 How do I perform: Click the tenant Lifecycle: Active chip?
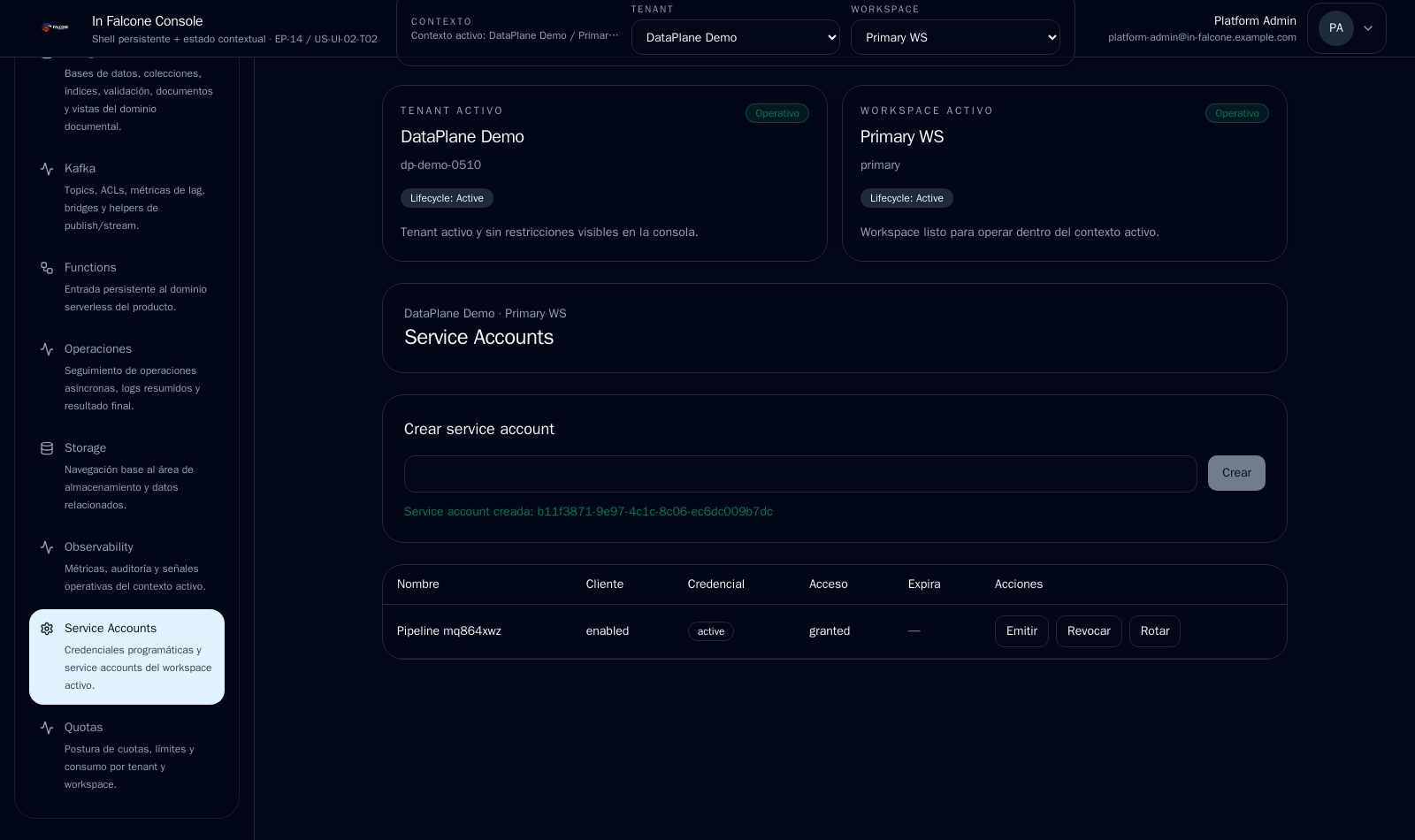(447, 198)
